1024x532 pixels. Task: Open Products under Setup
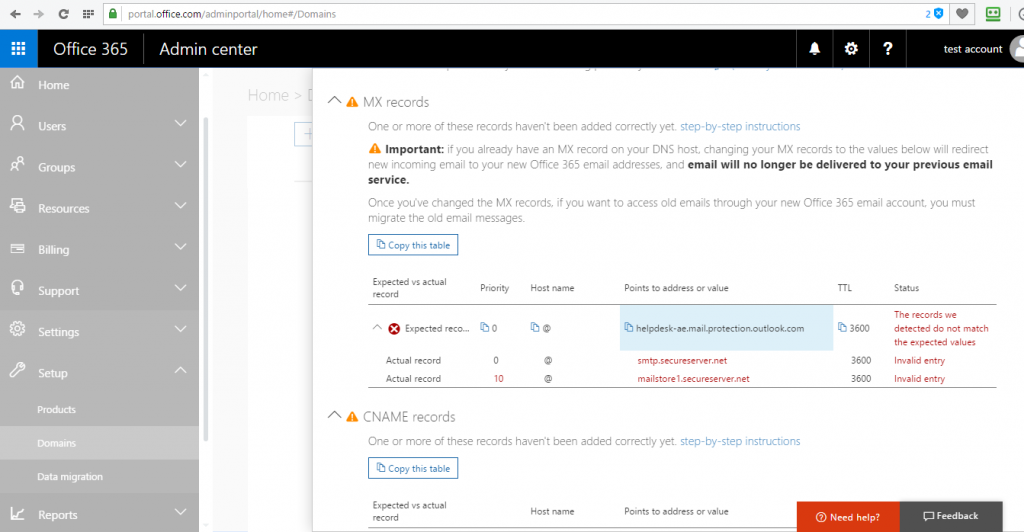point(56,409)
